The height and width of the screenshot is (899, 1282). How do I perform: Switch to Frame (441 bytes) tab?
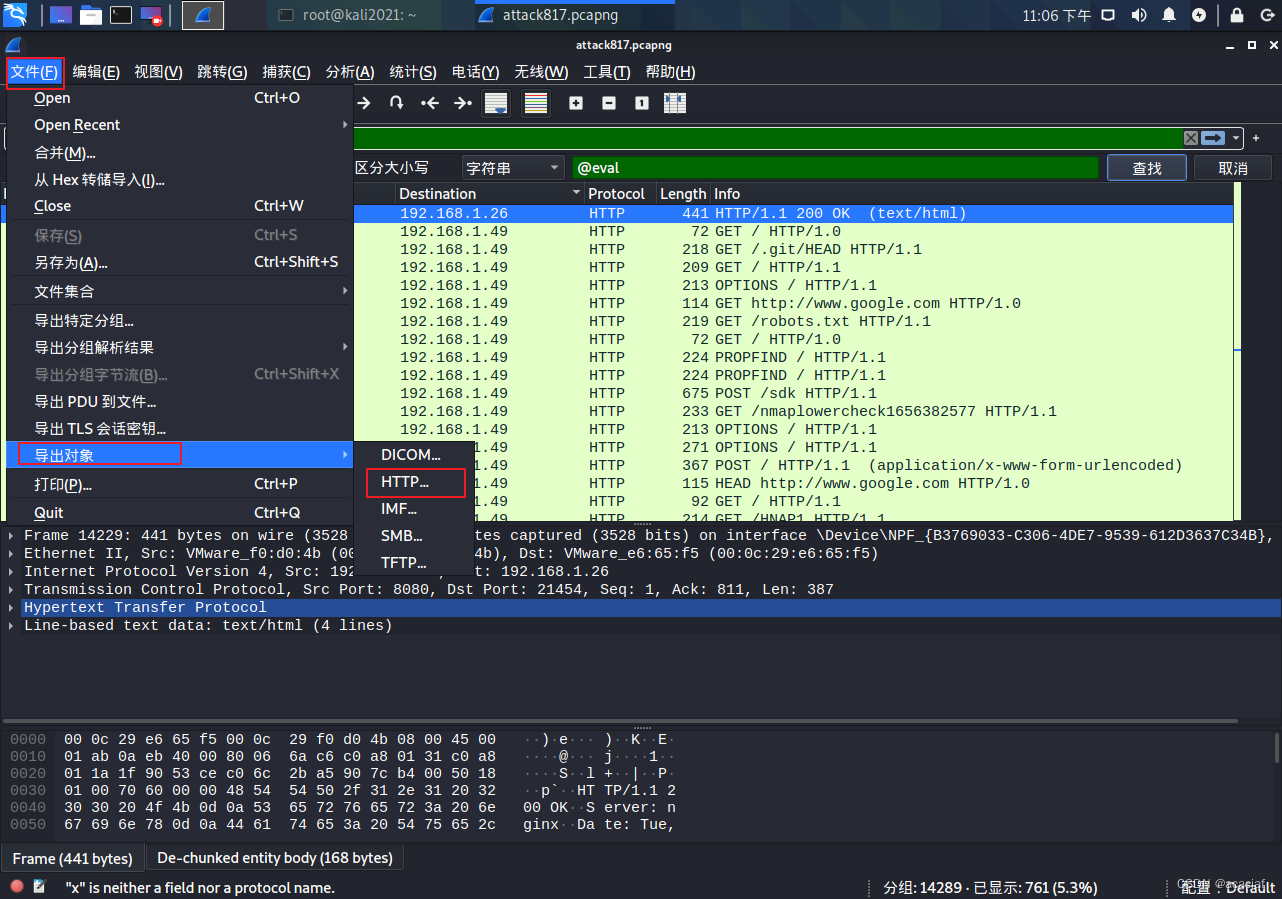[72, 859]
